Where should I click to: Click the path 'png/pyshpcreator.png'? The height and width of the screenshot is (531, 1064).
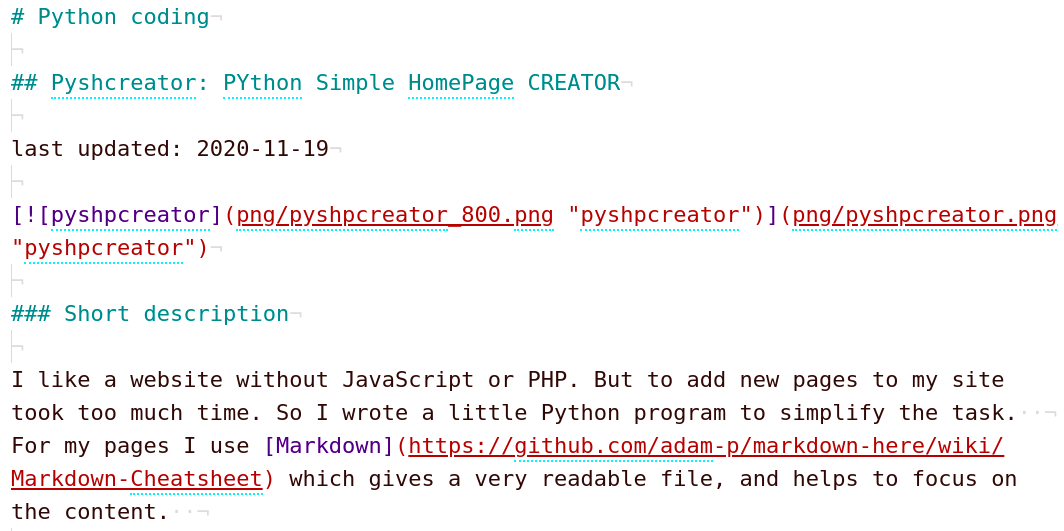click(925, 216)
